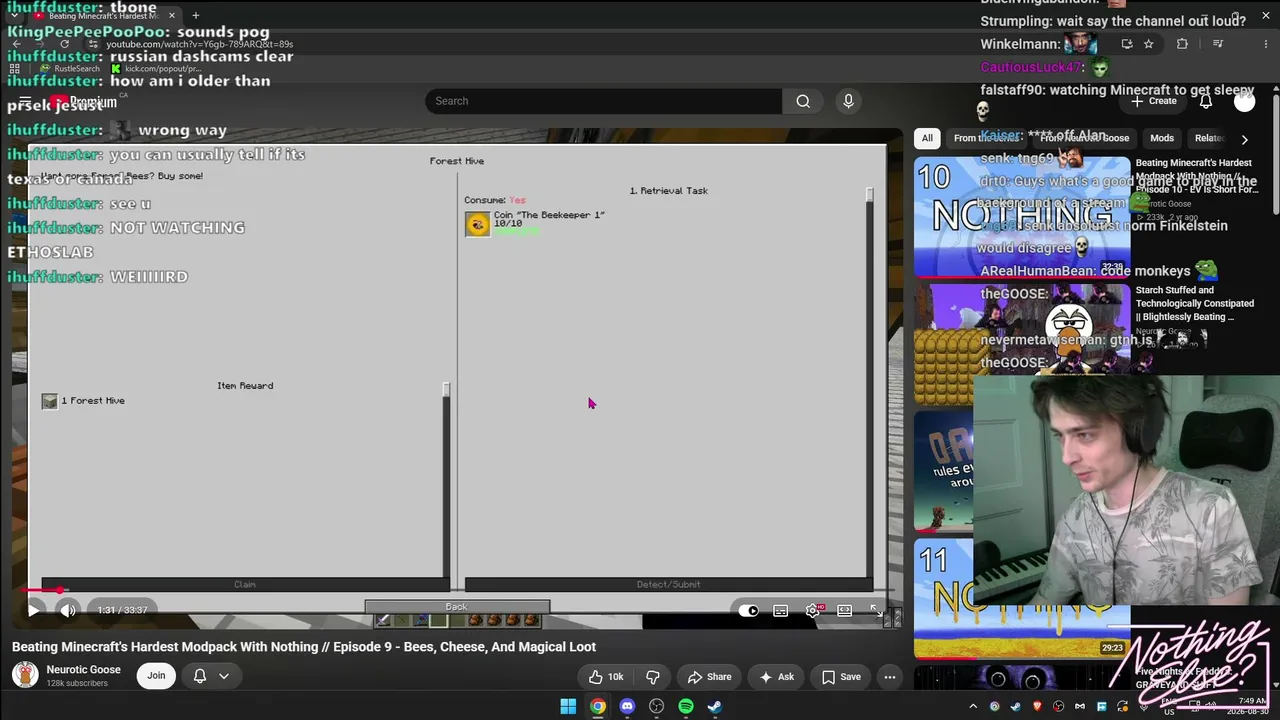The height and width of the screenshot is (720, 1280).
Task: Open Steam from the taskbar
Action: 715,706
